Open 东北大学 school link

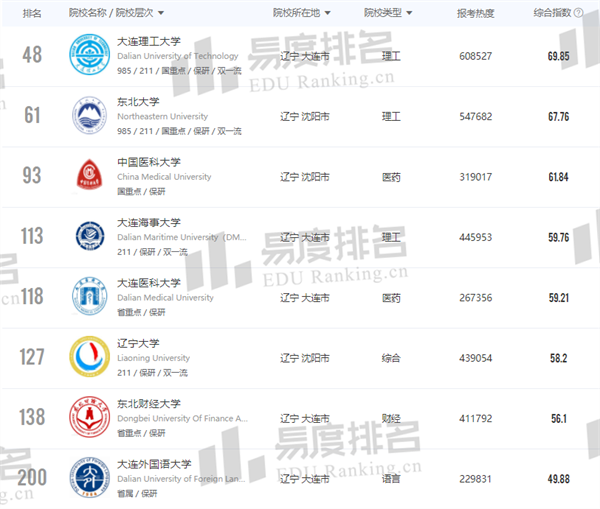pos(138,102)
